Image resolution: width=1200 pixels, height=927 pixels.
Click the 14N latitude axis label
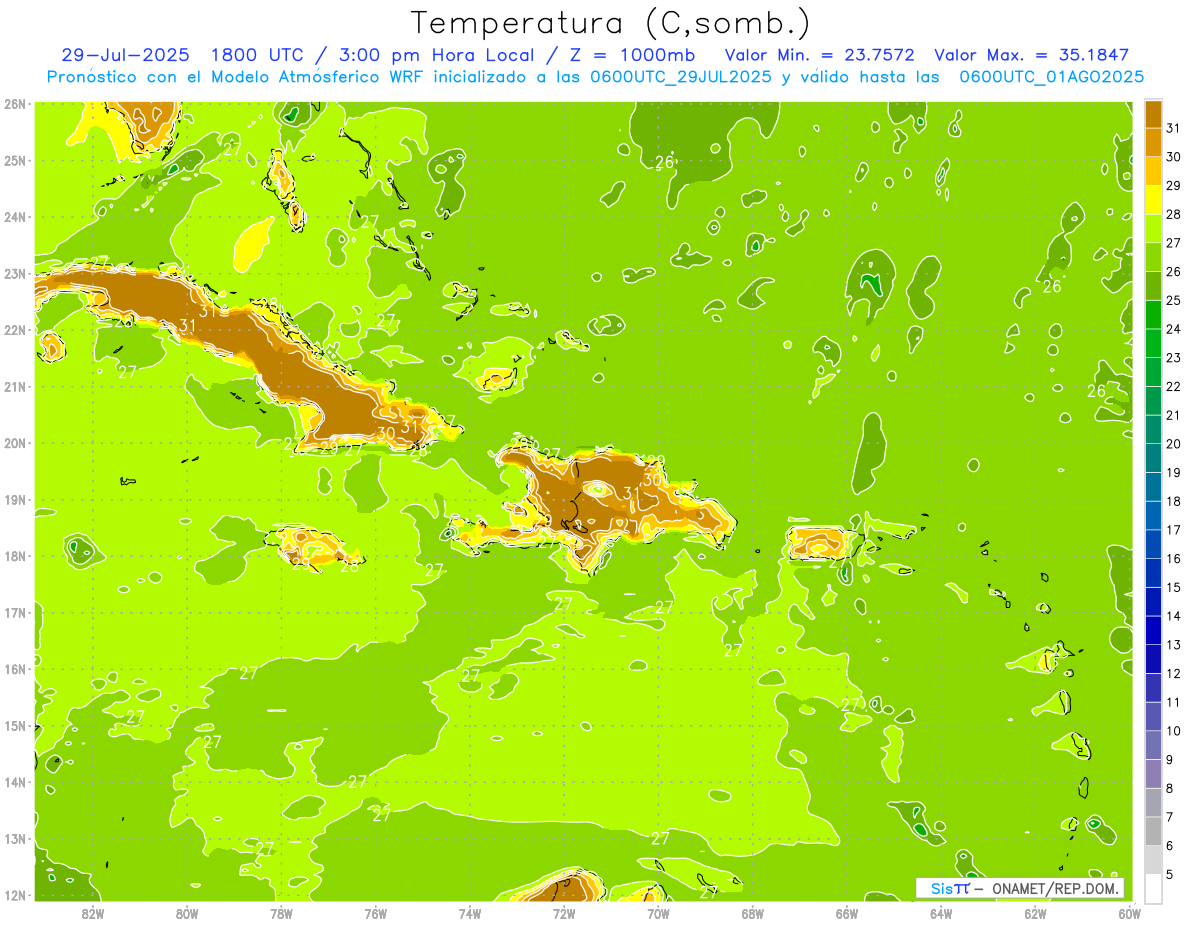point(14,782)
